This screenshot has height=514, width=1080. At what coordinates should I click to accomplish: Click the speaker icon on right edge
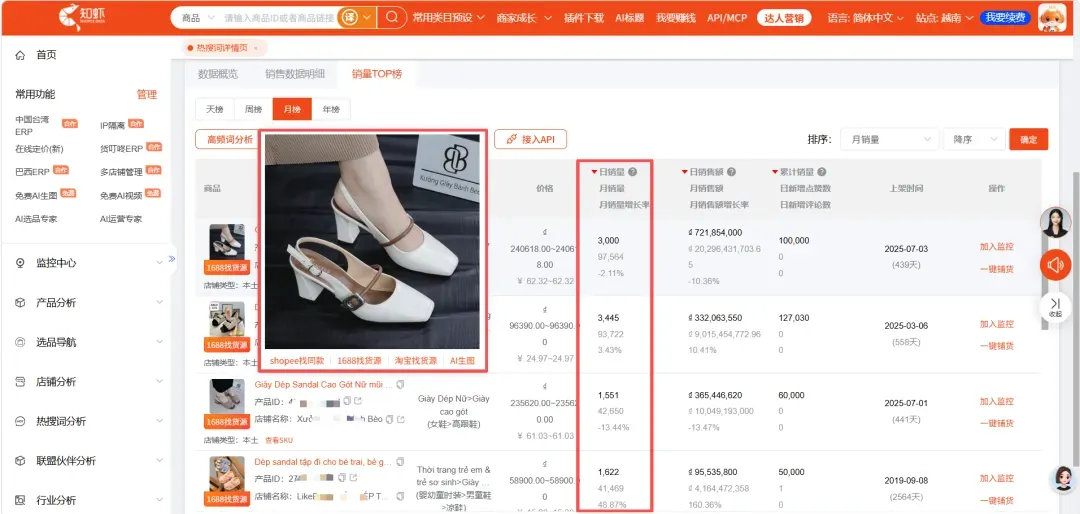point(1055,264)
